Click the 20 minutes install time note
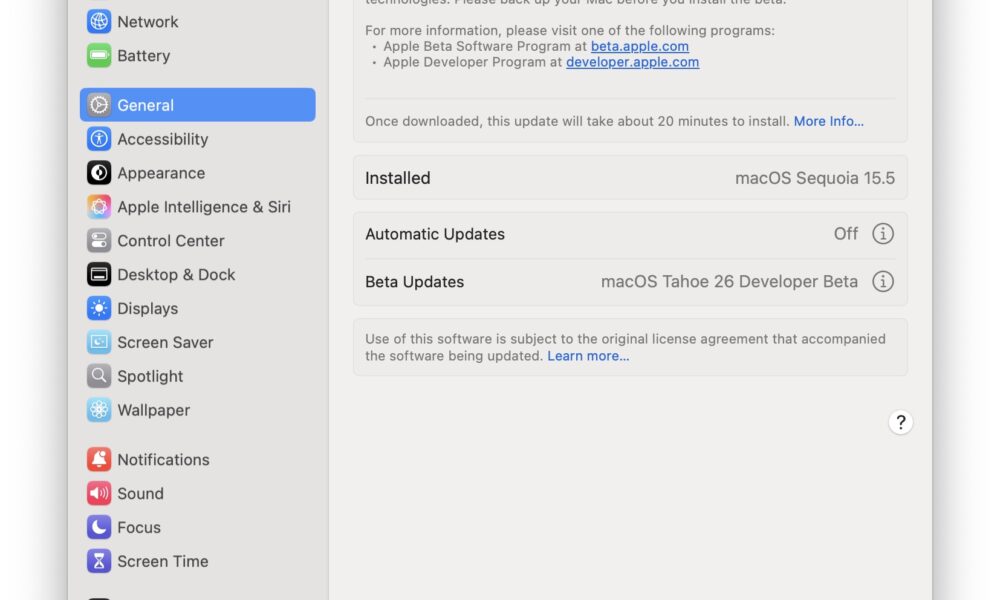 pos(577,121)
